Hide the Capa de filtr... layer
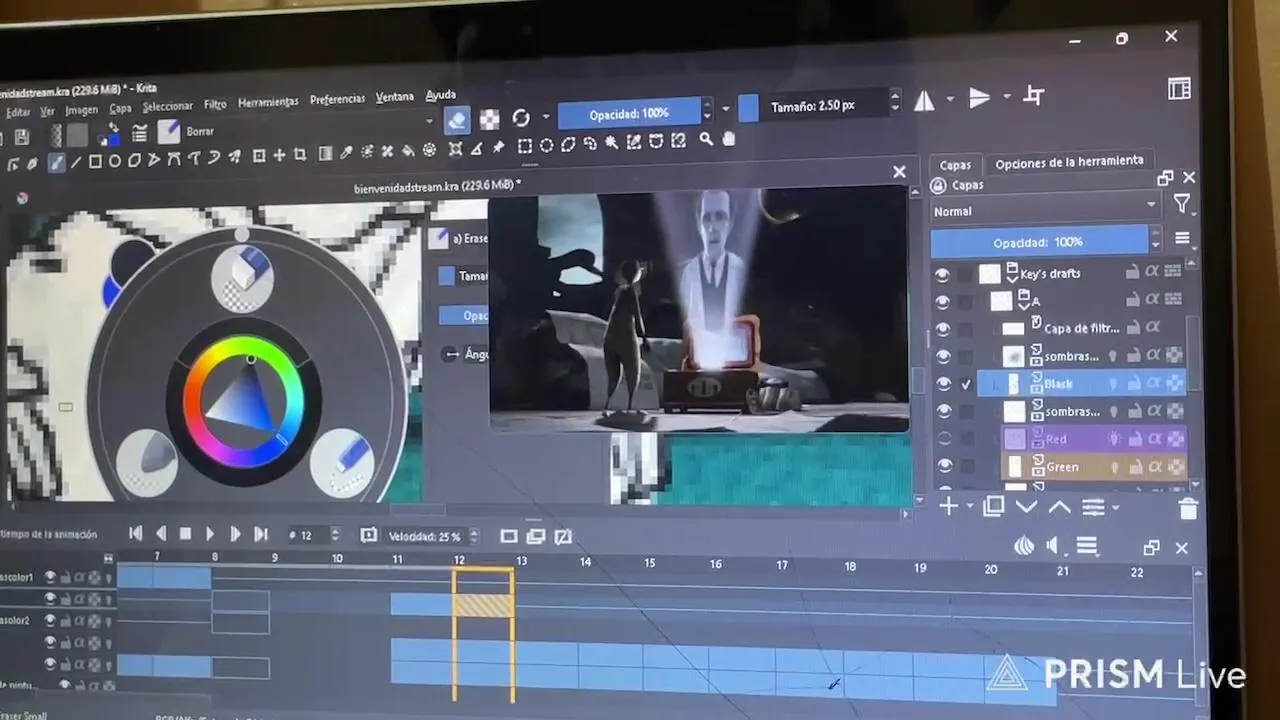The height and width of the screenshot is (720, 1280). [x=942, y=329]
